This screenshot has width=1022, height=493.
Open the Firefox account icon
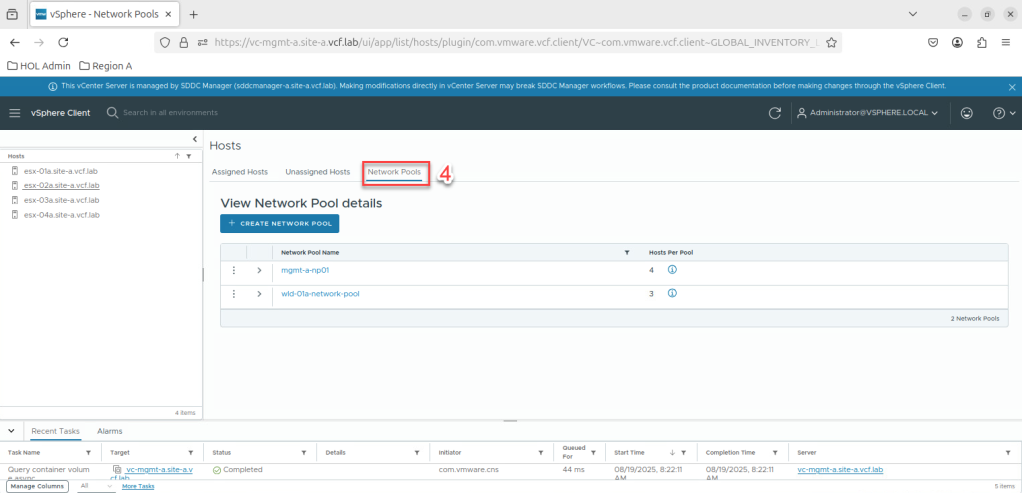pos(957,42)
